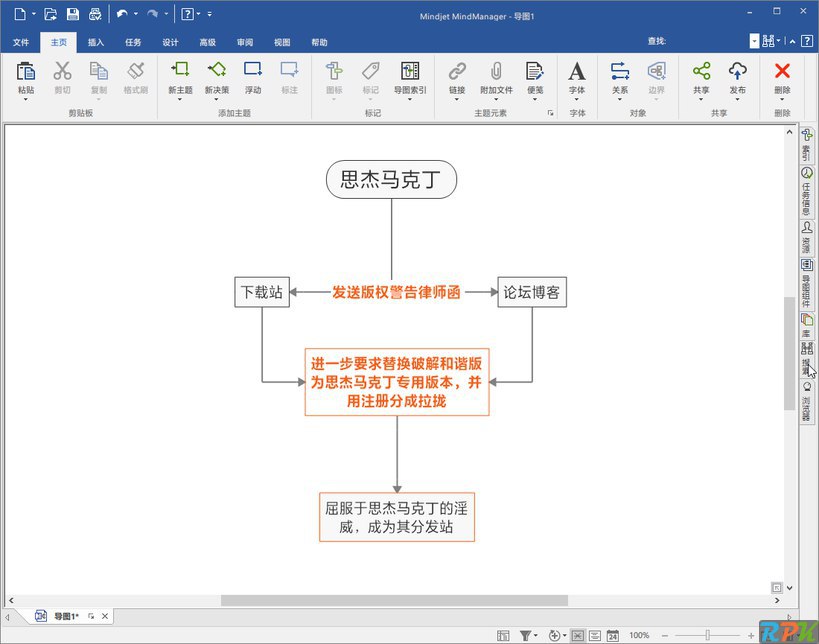Insert a 关系 relationship
Screen dimensions: 819x644
(x=620, y=71)
